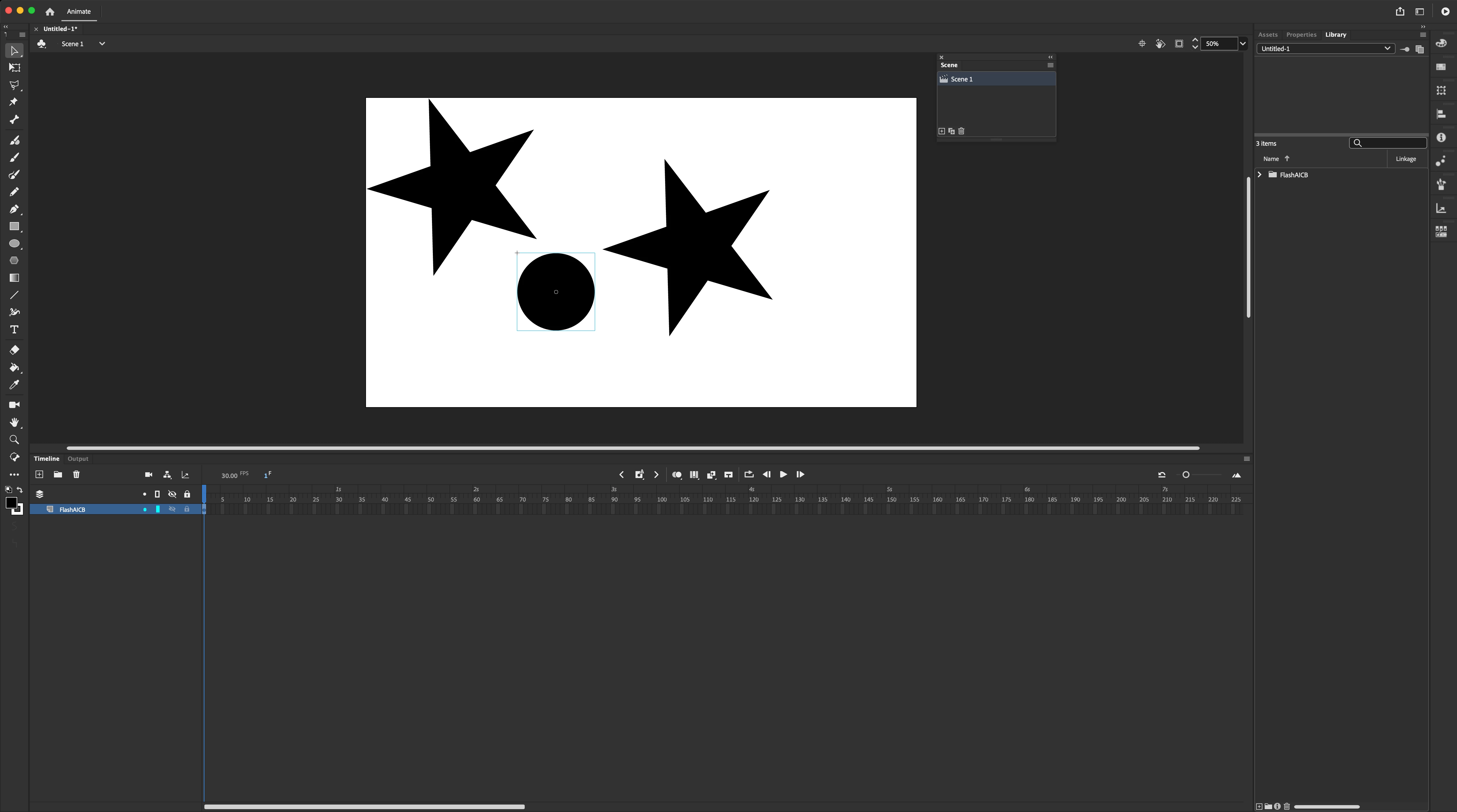Screen dimensions: 1457x812
Task: Select the Oval tool
Action: pyautogui.click(x=14, y=244)
